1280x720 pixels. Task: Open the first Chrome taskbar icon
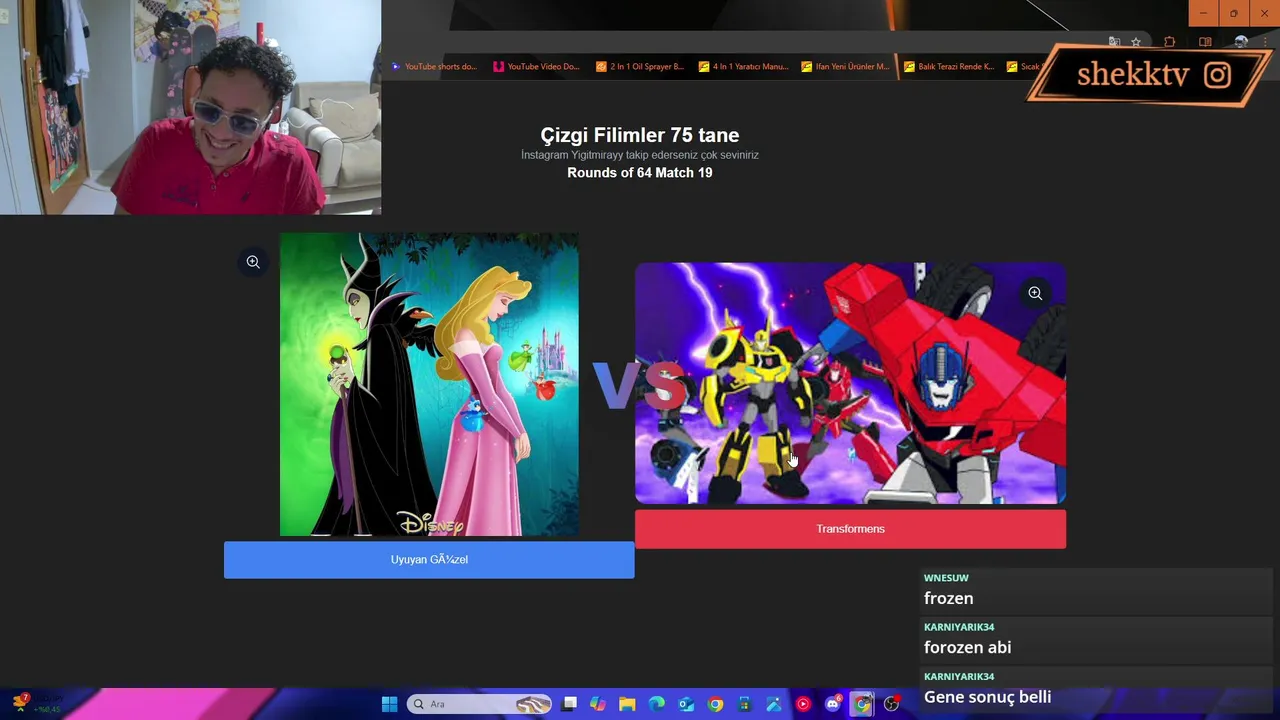tap(715, 704)
